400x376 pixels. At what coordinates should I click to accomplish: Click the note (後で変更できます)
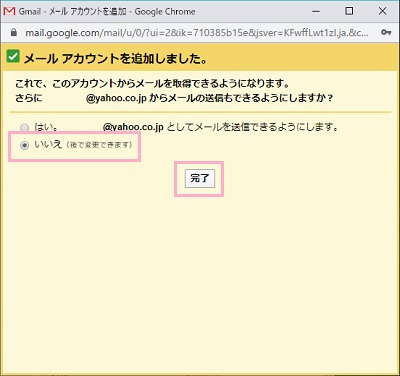click(x=99, y=145)
